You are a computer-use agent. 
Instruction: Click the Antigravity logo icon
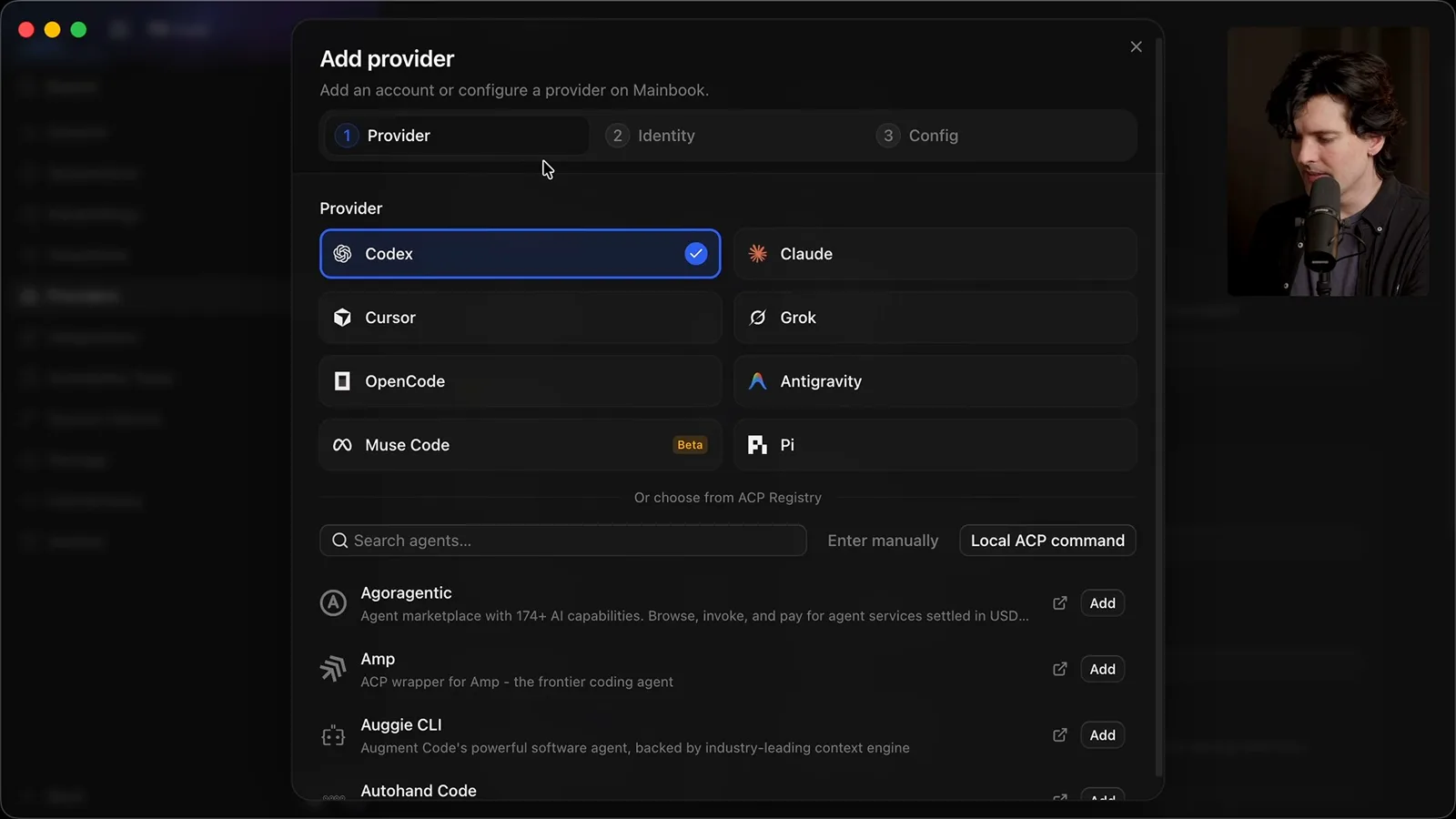pos(757,381)
